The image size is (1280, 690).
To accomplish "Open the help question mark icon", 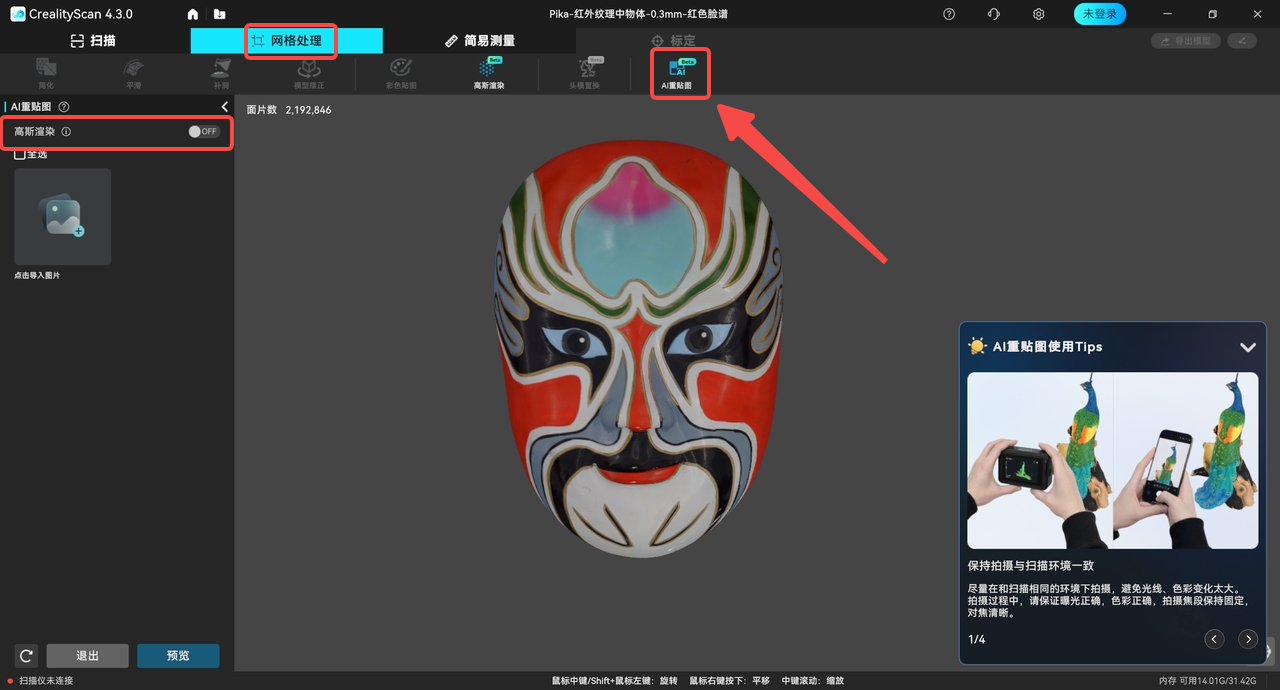I will (x=949, y=14).
